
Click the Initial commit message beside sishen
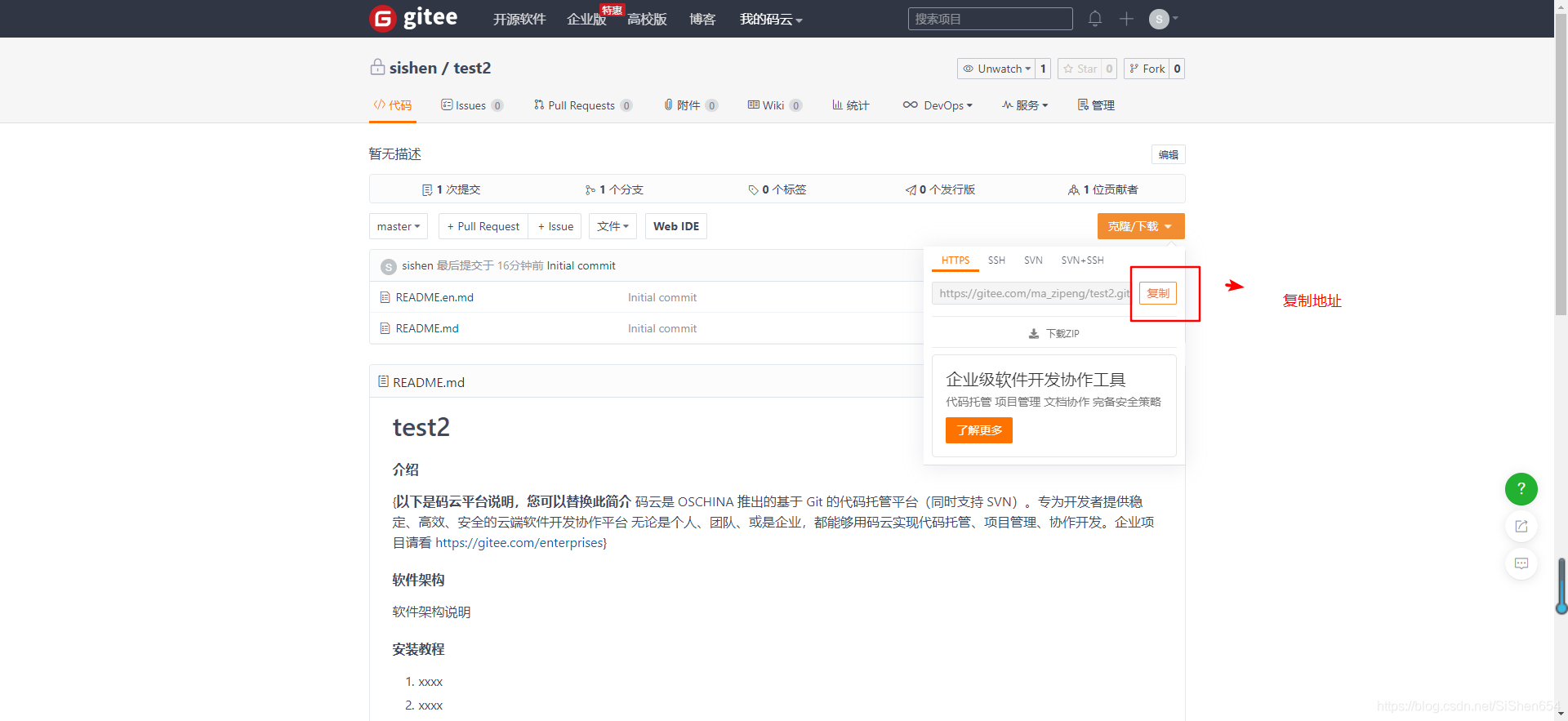point(581,266)
